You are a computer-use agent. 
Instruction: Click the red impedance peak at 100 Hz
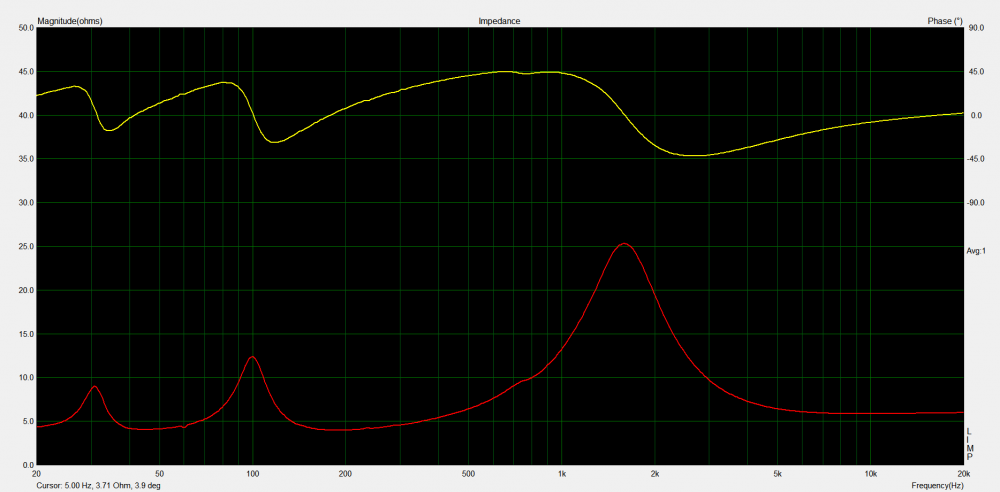pyautogui.click(x=252, y=357)
